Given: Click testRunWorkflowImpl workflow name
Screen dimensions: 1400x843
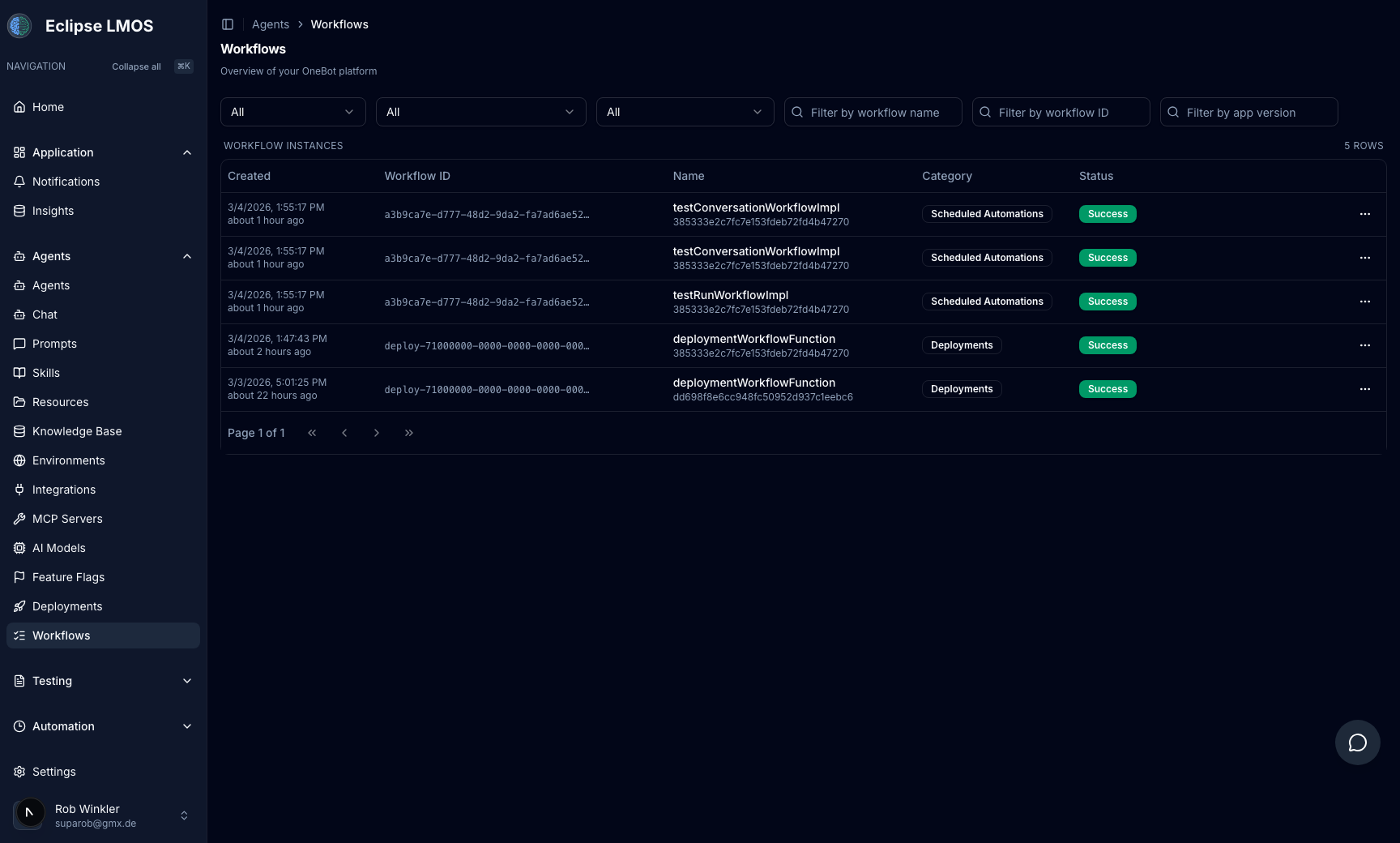Looking at the screenshot, I should [x=731, y=295].
